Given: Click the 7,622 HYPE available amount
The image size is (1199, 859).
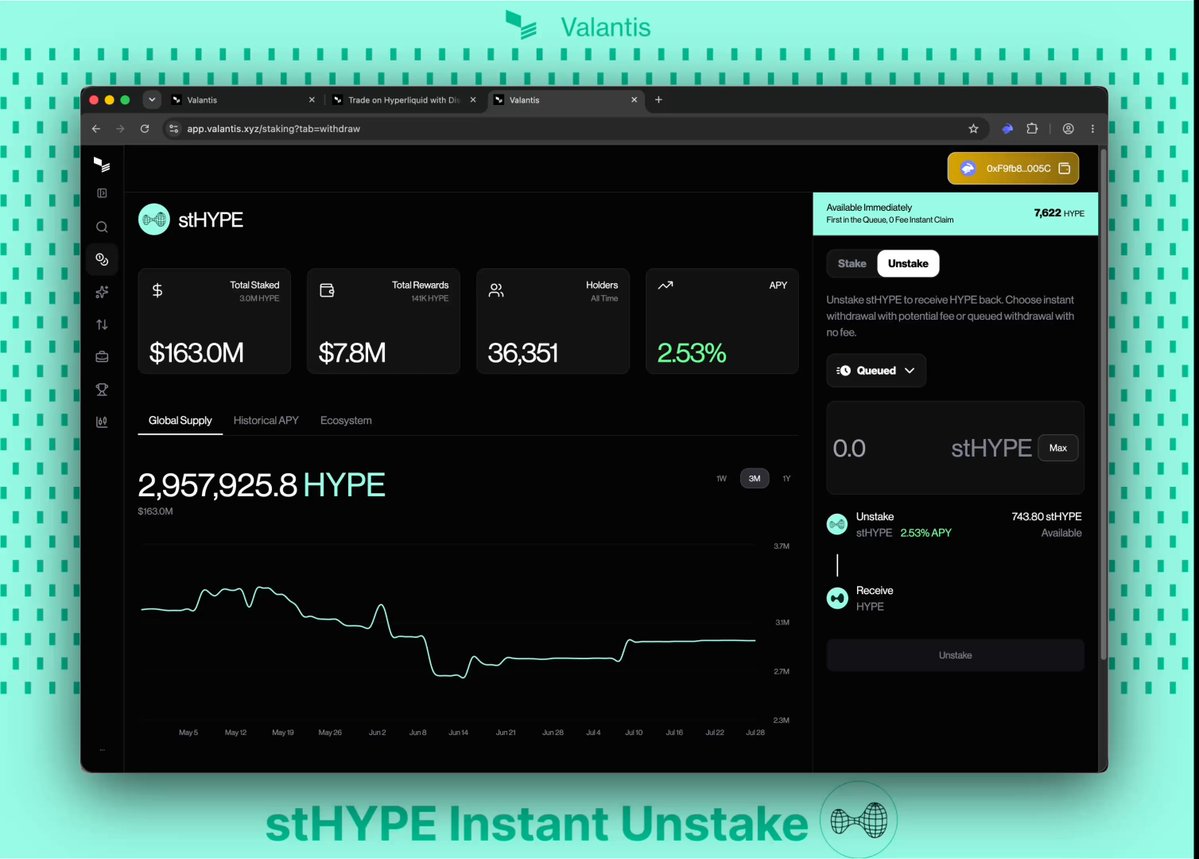Looking at the screenshot, I should (1059, 213).
